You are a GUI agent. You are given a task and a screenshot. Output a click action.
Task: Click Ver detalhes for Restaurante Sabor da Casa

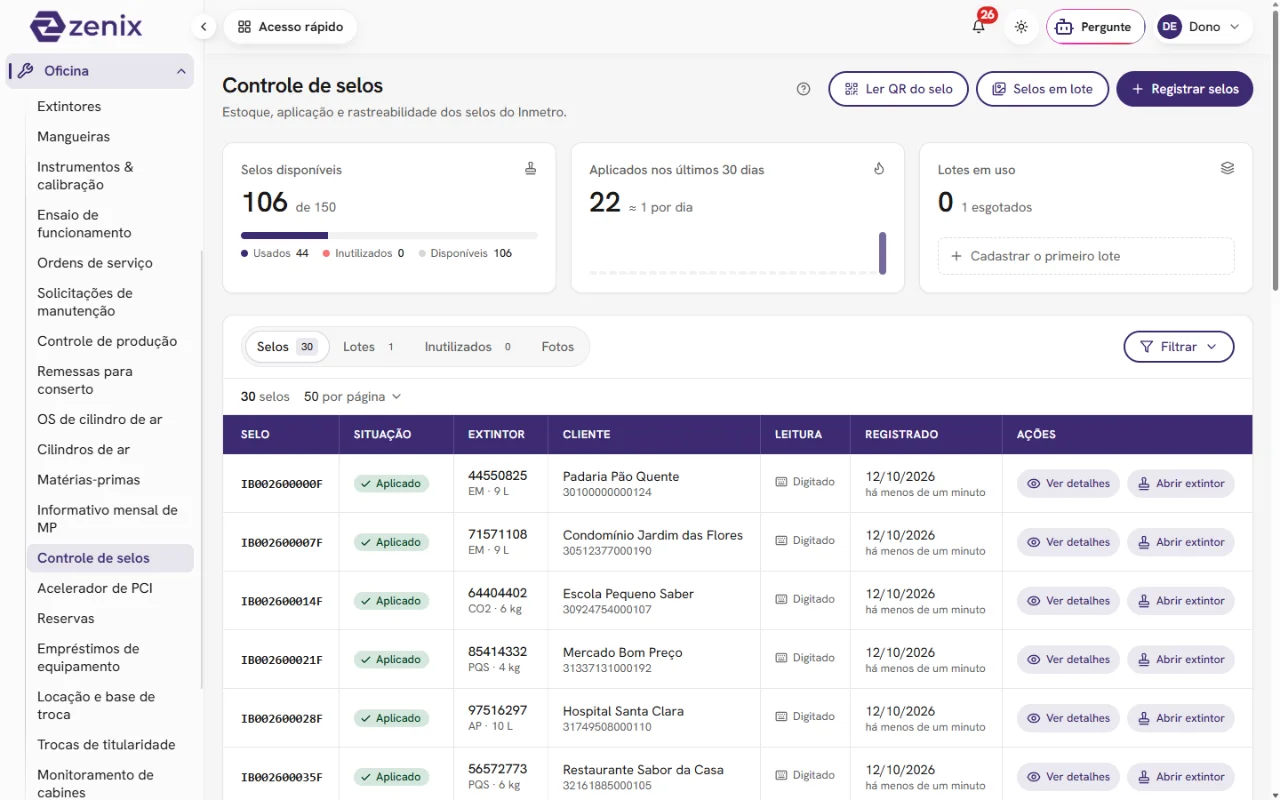(1068, 777)
